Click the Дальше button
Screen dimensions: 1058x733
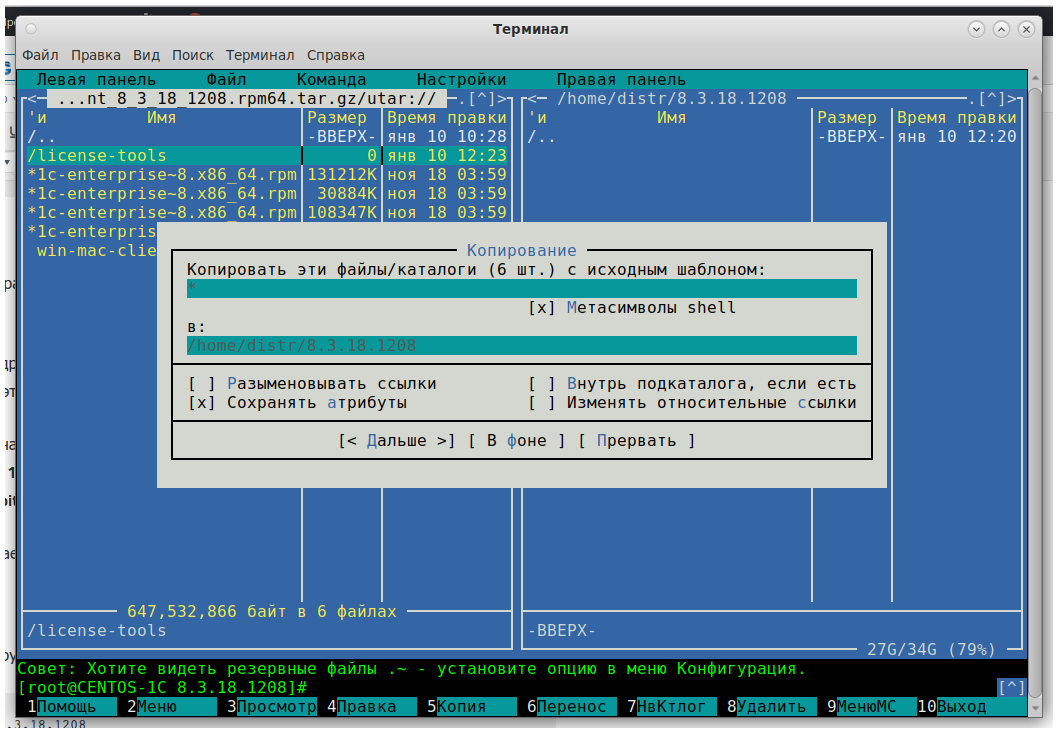point(397,441)
